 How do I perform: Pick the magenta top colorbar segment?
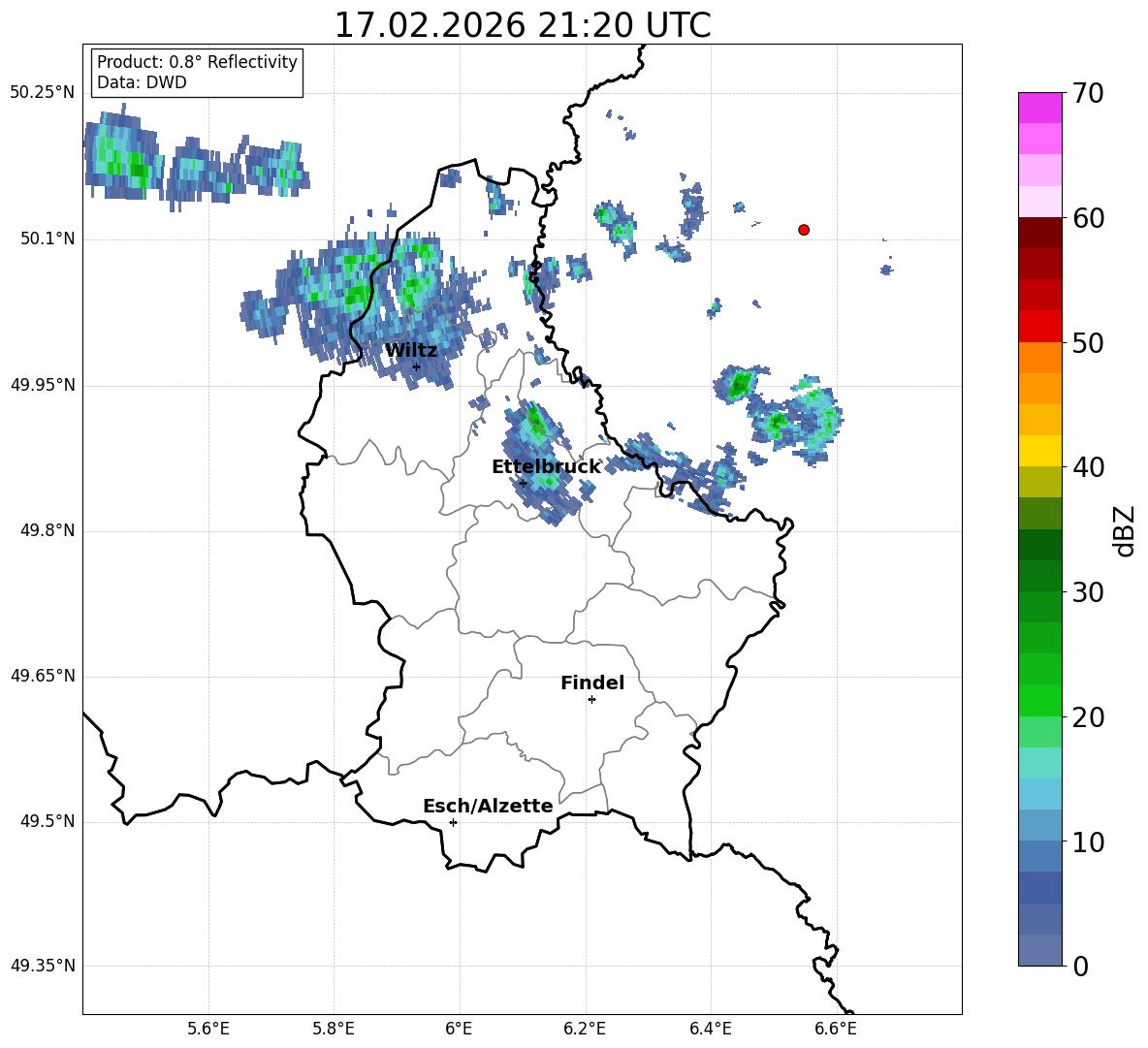tap(1039, 108)
